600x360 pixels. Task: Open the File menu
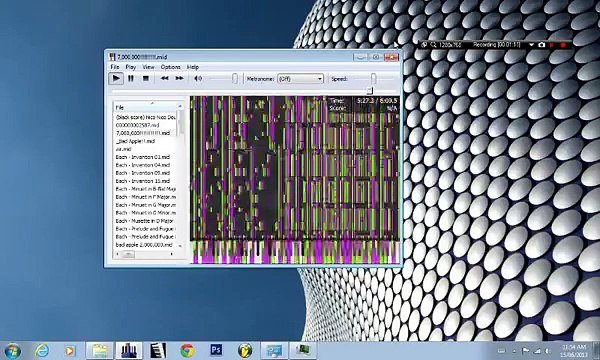[x=115, y=67]
